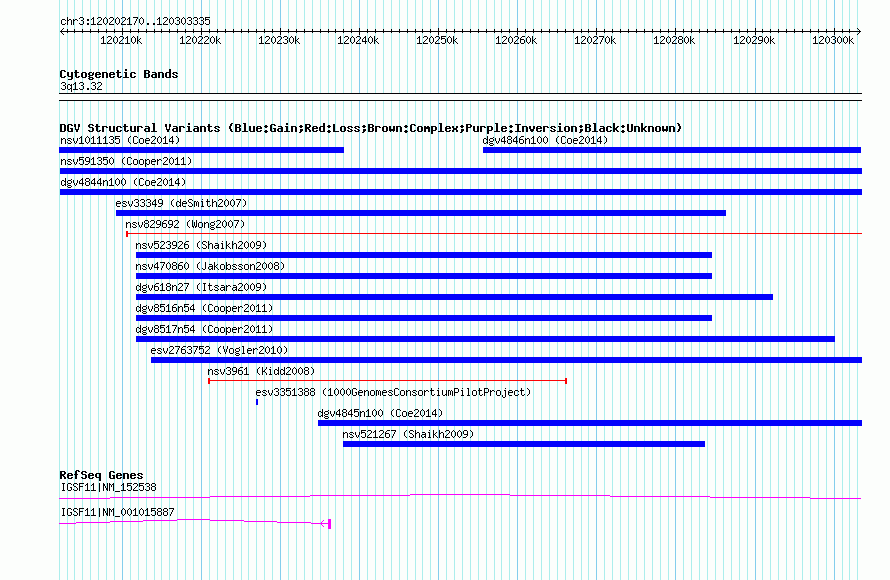Click the esv2763752 (Vogler2010) label

coord(219,350)
